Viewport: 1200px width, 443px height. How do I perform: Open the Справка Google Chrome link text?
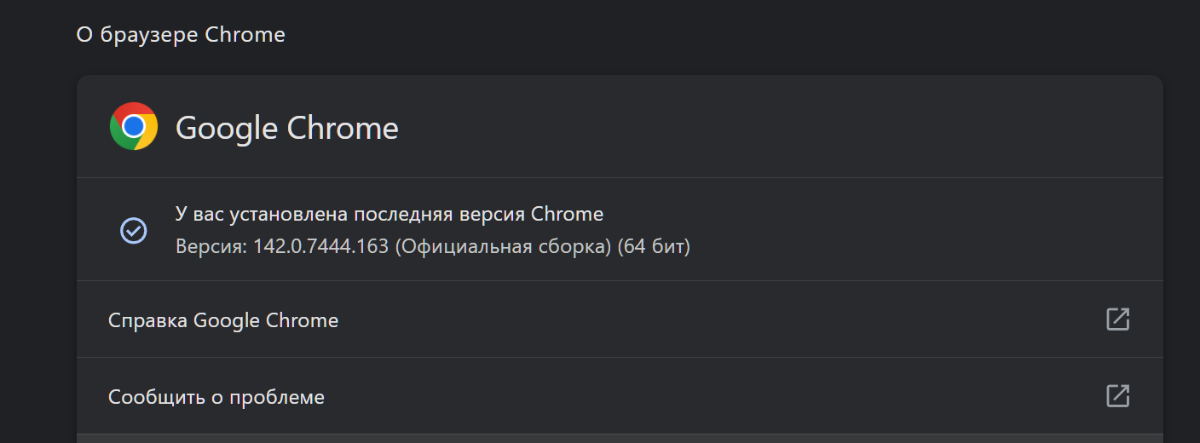(x=223, y=321)
